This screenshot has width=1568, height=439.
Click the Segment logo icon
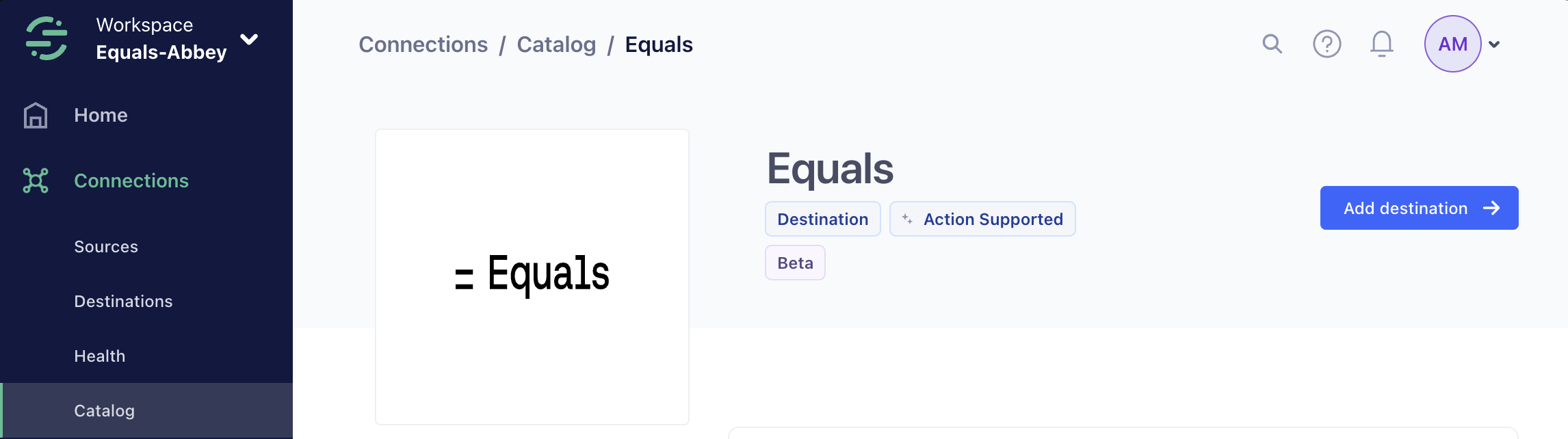click(47, 38)
